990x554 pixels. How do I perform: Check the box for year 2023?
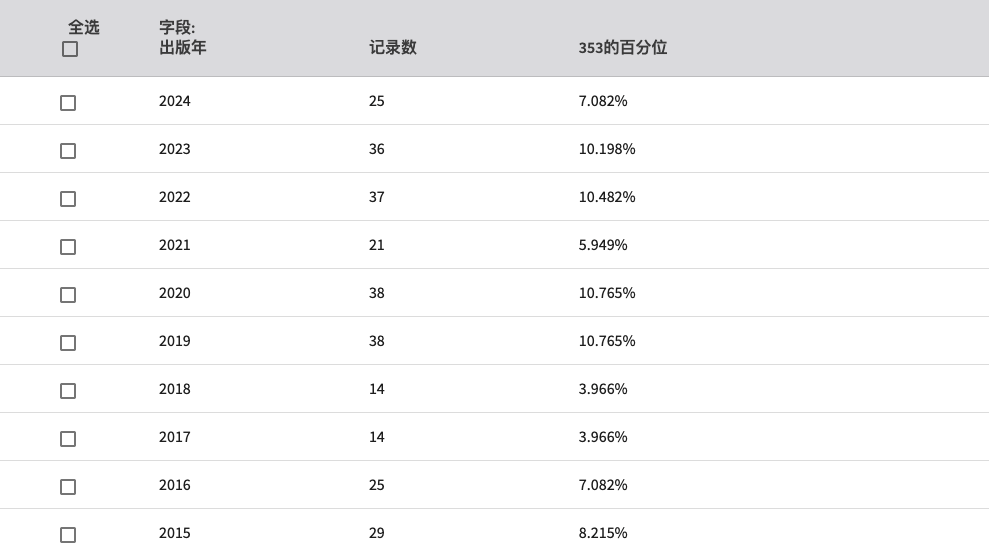click(x=68, y=151)
